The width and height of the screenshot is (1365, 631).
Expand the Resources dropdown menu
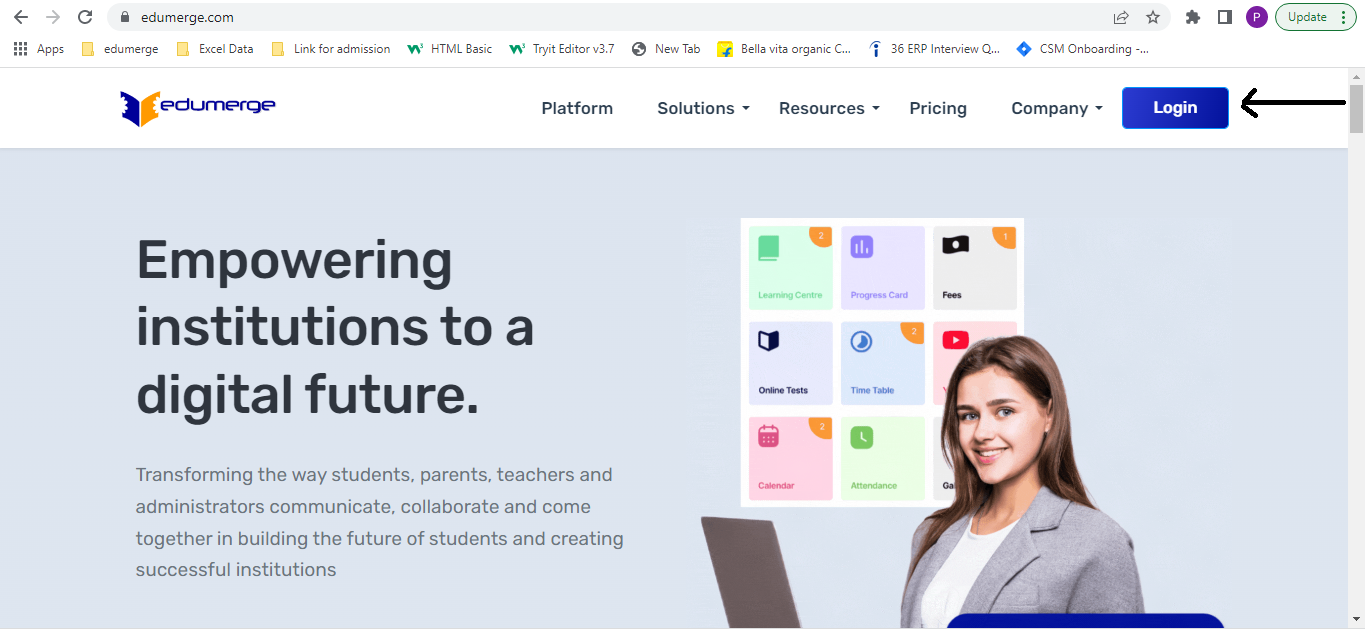829,108
